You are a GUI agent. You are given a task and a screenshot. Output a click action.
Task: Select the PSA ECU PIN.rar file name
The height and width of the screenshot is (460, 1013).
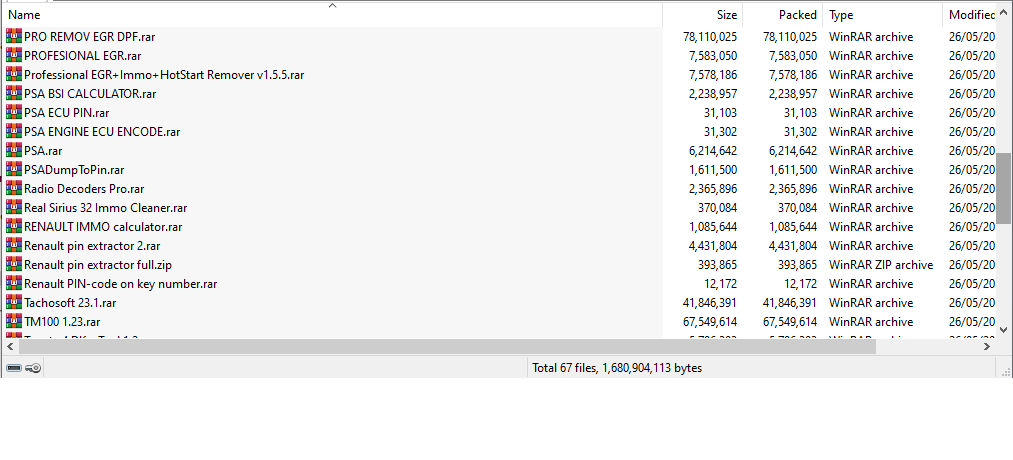point(67,112)
